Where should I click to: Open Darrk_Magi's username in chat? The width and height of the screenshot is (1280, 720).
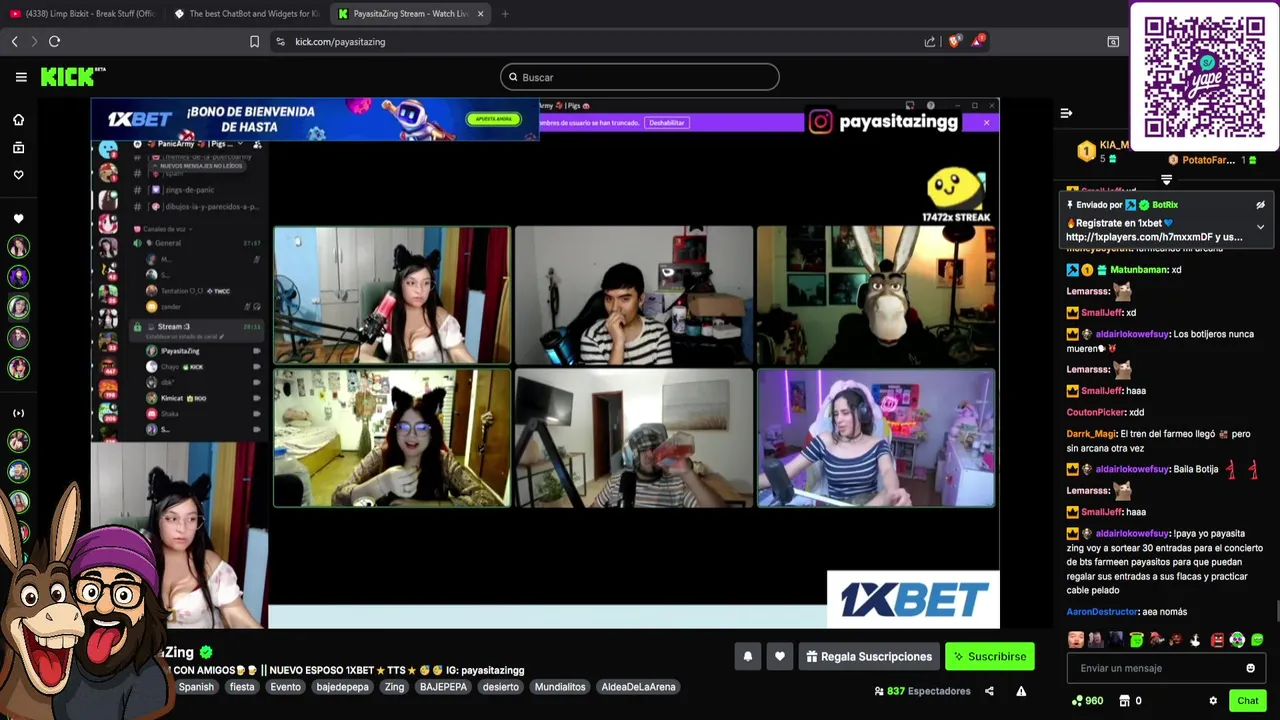(1091, 434)
